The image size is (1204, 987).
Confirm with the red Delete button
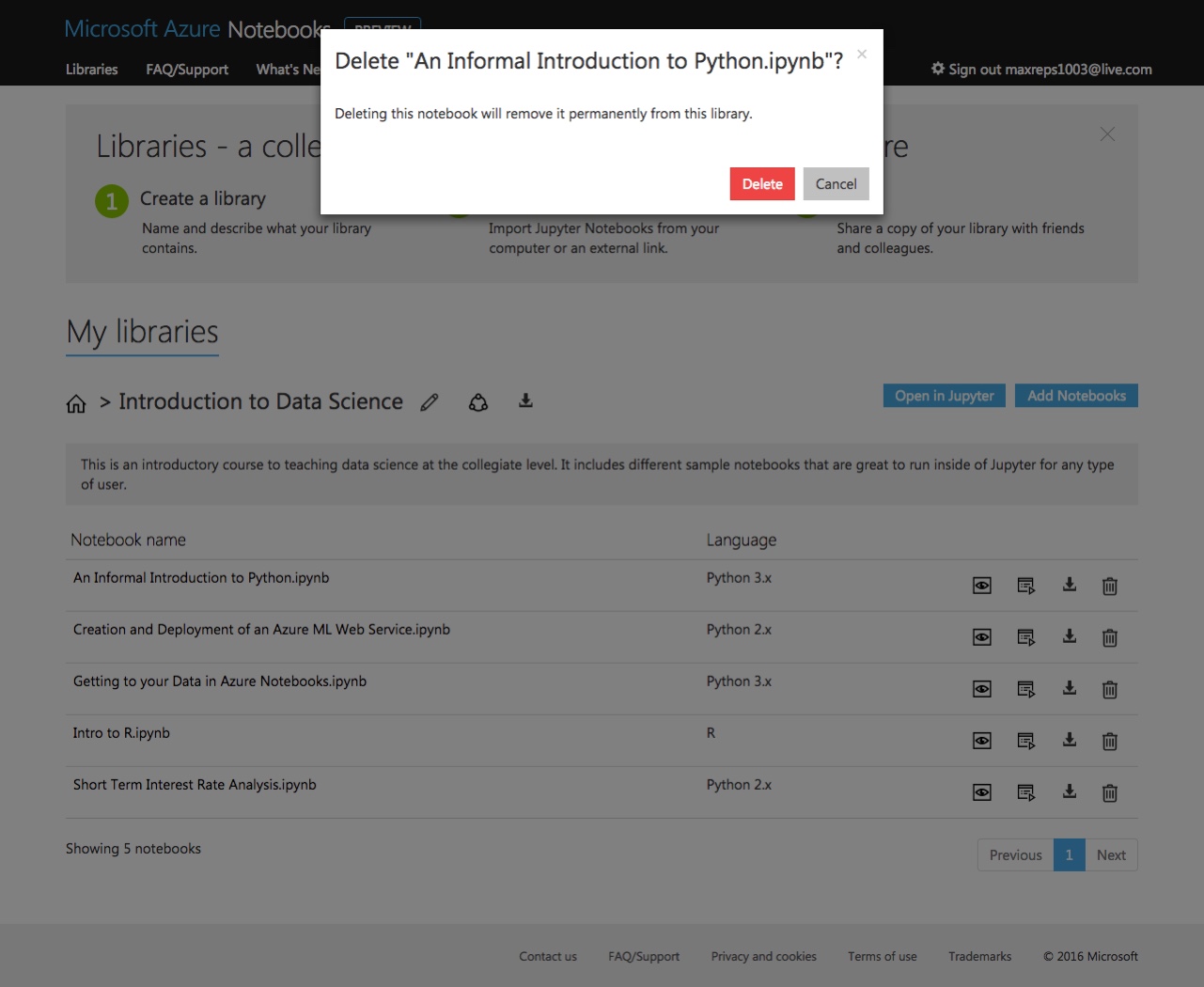pyautogui.click(x=762, y=184)
